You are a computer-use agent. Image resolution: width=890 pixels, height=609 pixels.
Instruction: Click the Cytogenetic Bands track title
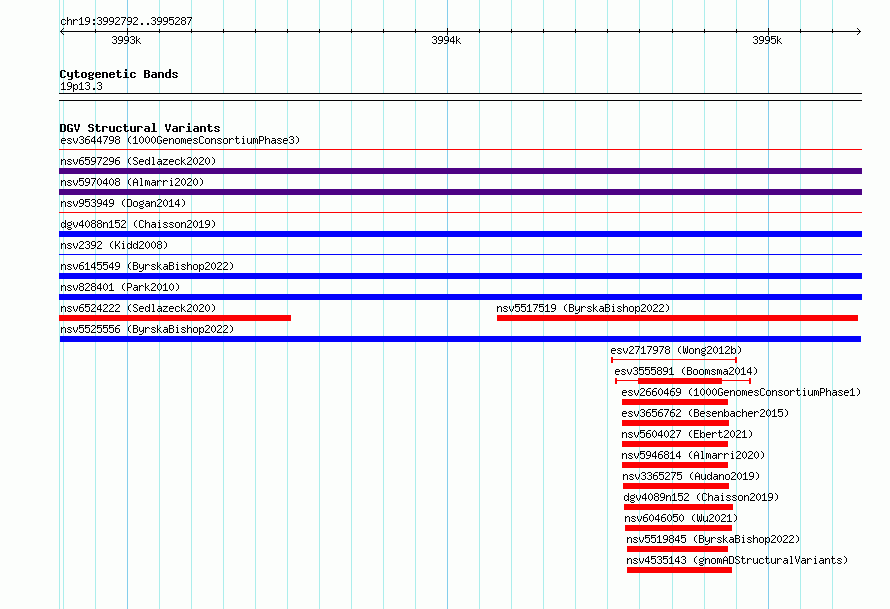coord(119,74)
